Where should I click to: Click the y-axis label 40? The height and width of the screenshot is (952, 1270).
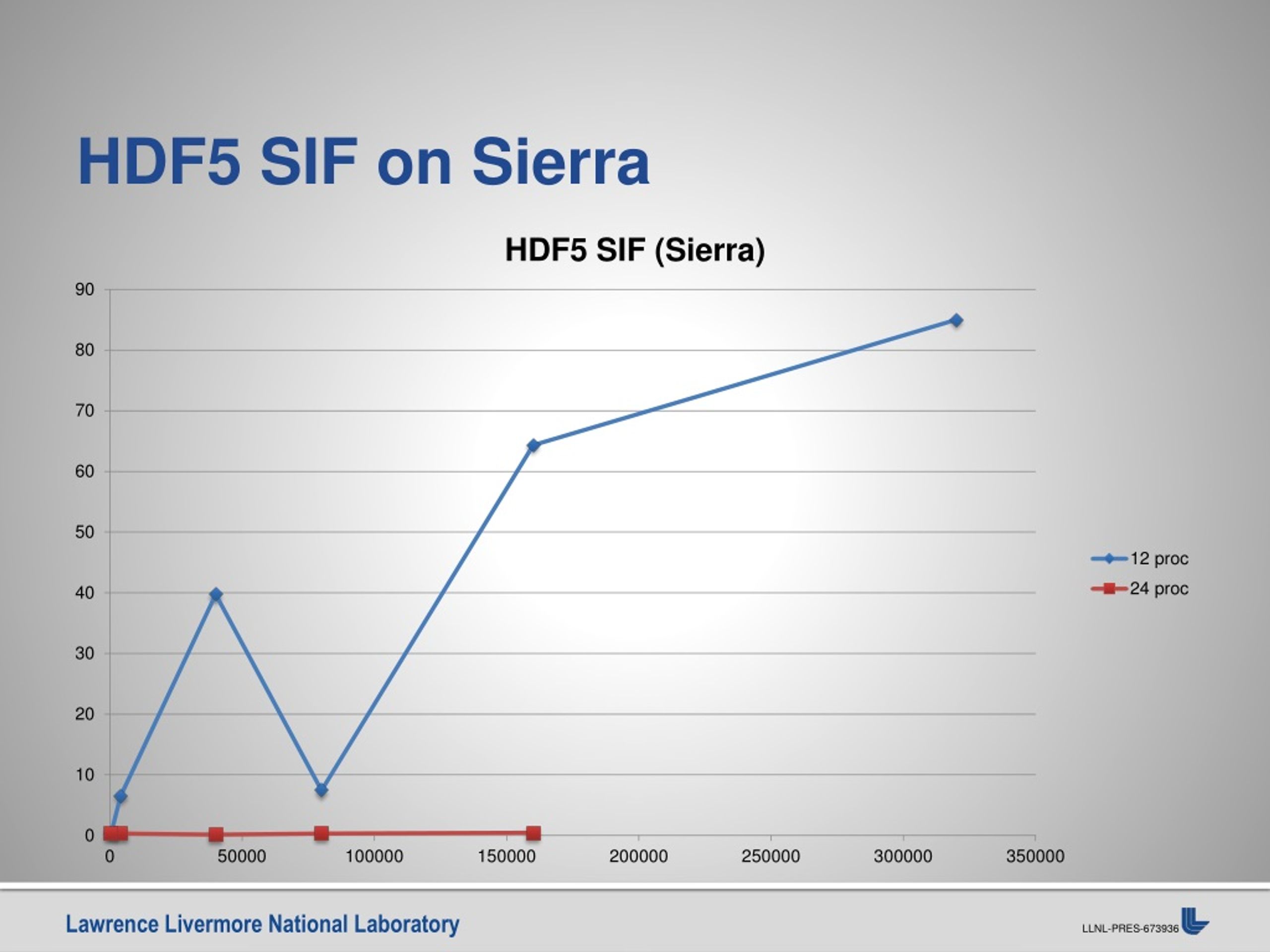[x=84, y=593]
